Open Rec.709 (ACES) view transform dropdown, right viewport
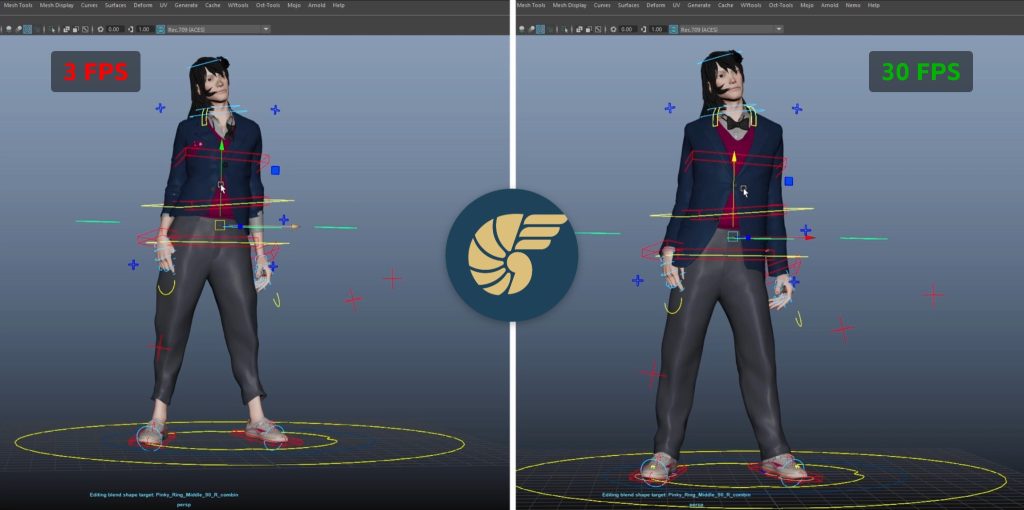 coord(731,29)
